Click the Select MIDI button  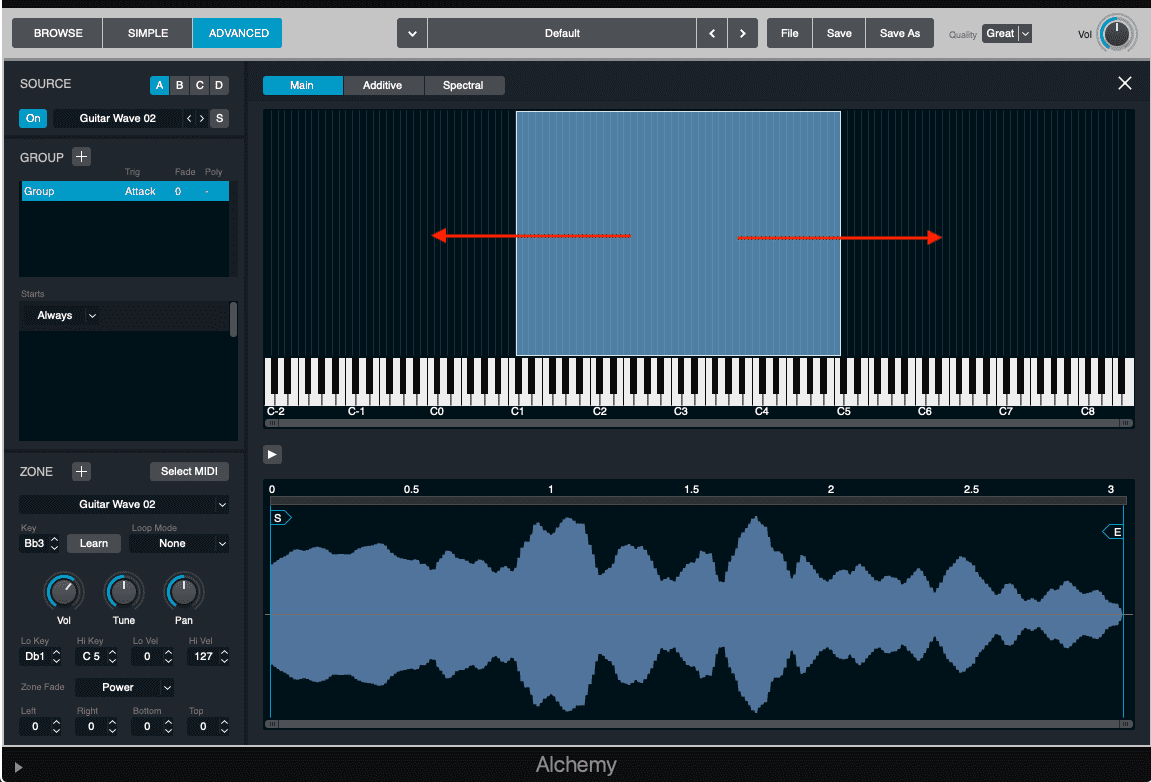(189, 471)
